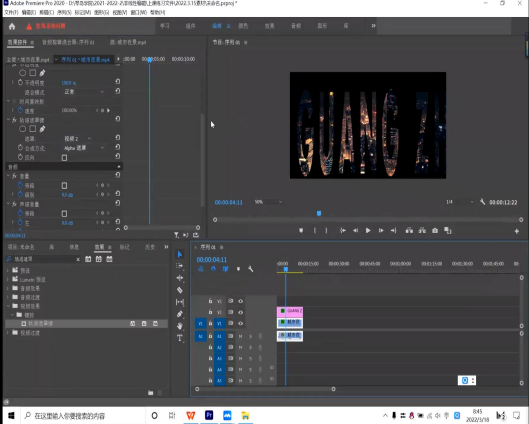Screen dimensions: 529x424
Task: Open the 合成方式 Alpha 遮罩 dropdown
Action: tap(84, 148)
